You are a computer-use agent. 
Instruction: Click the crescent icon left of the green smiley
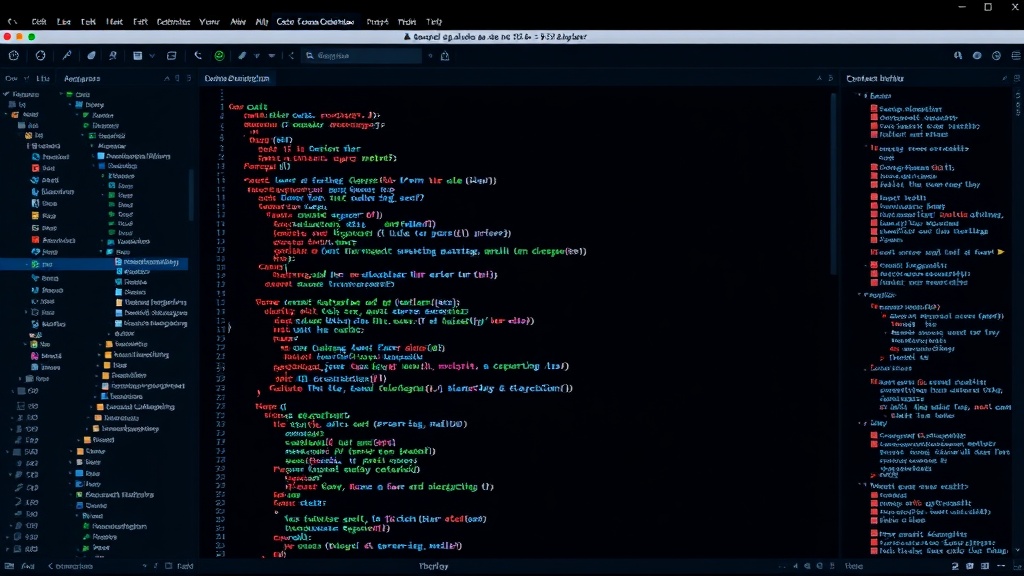tap(198, 56)
